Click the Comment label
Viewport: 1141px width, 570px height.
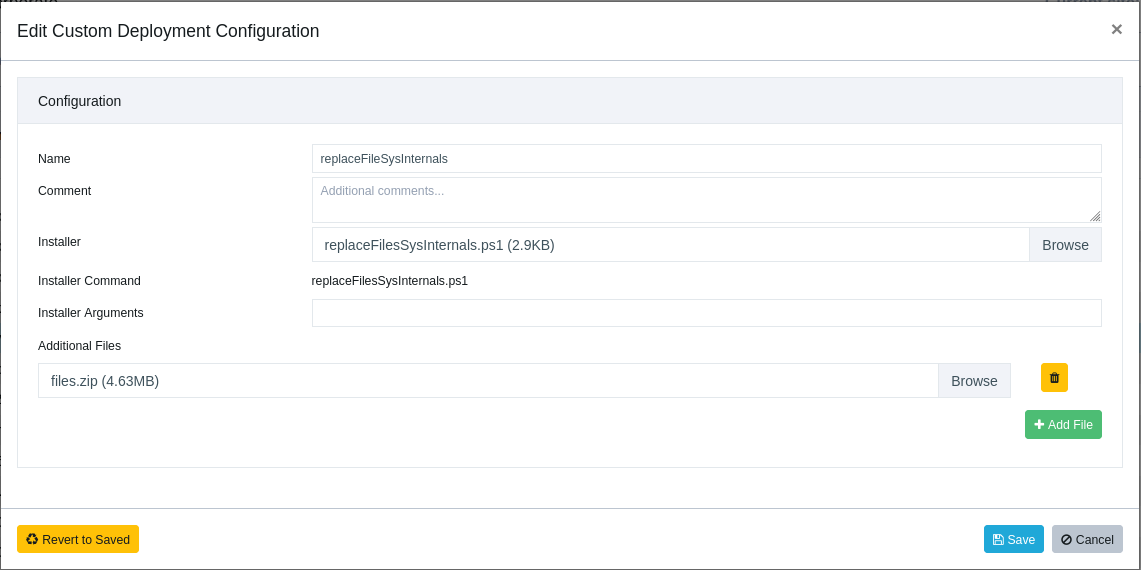[65, 191]
